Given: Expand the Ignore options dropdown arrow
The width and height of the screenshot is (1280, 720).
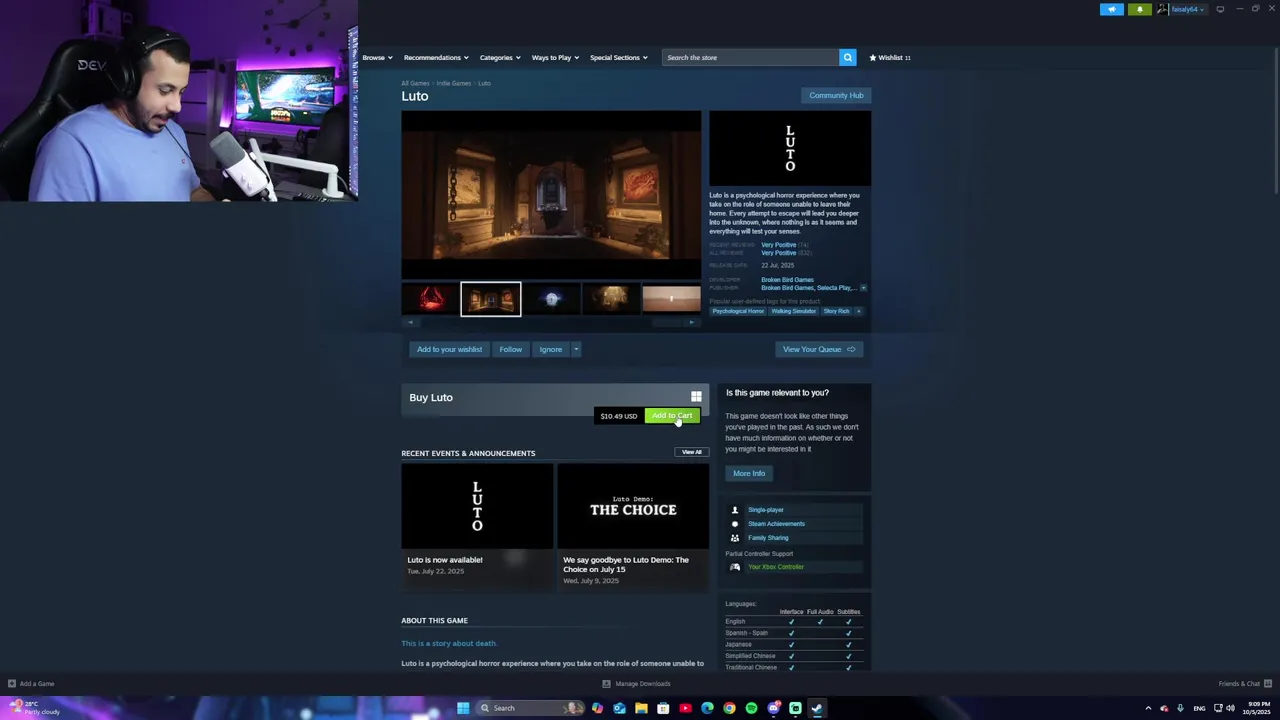Looking at the screenshot, I should (x=576, y=349).
